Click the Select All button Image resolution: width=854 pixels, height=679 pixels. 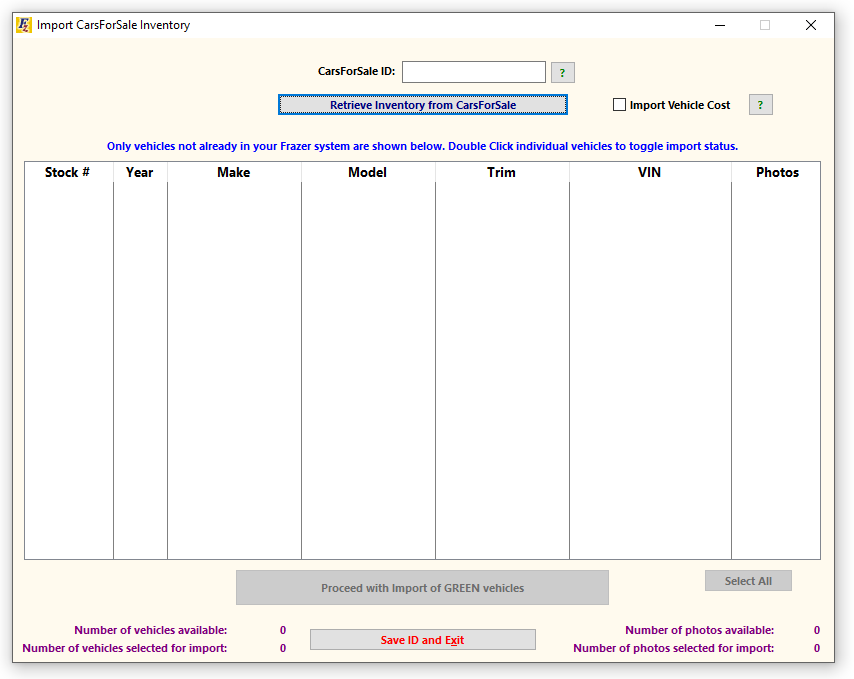point(748,581)
